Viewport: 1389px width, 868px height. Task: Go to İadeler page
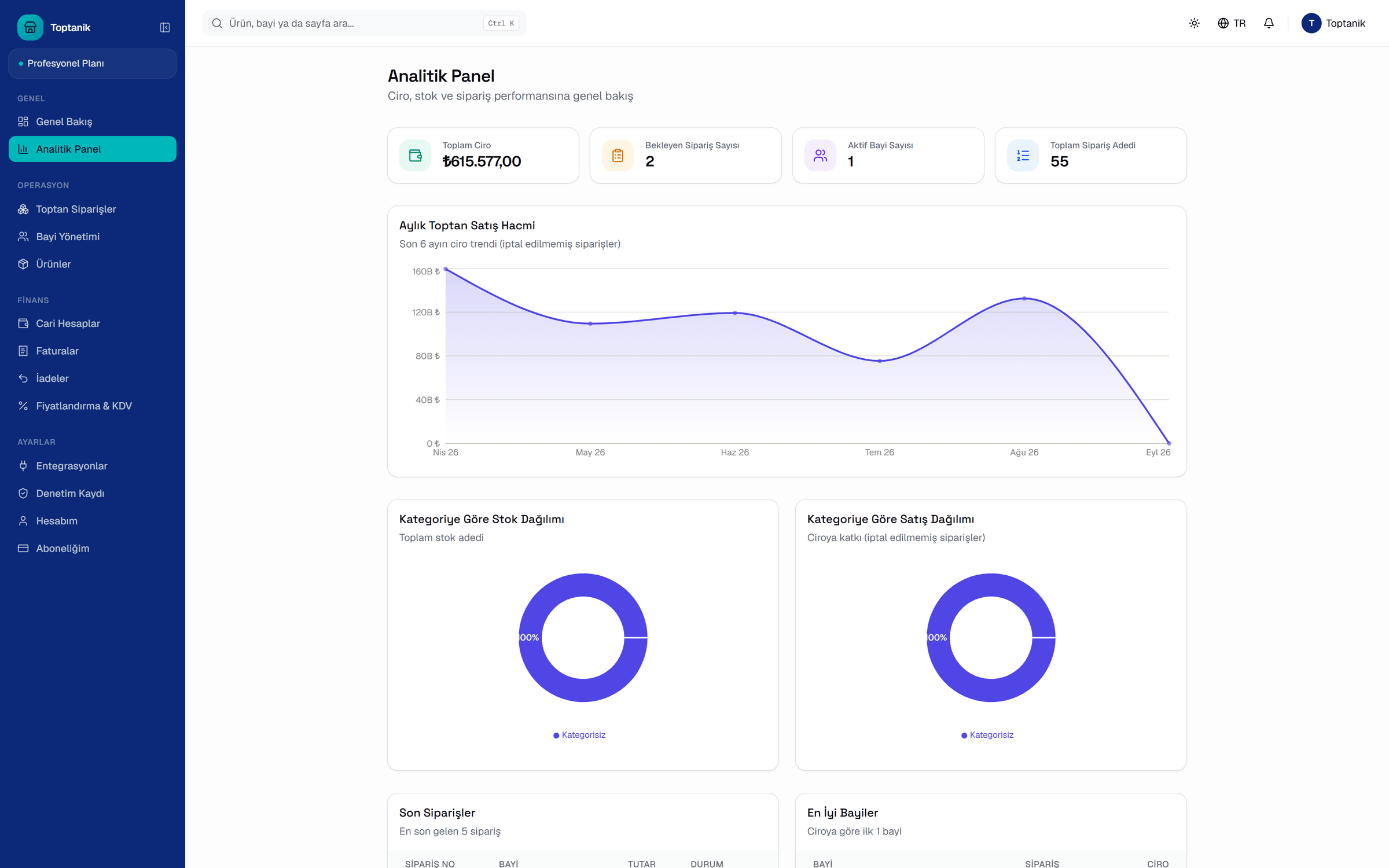pyautogui.click(x=93, y=378)
